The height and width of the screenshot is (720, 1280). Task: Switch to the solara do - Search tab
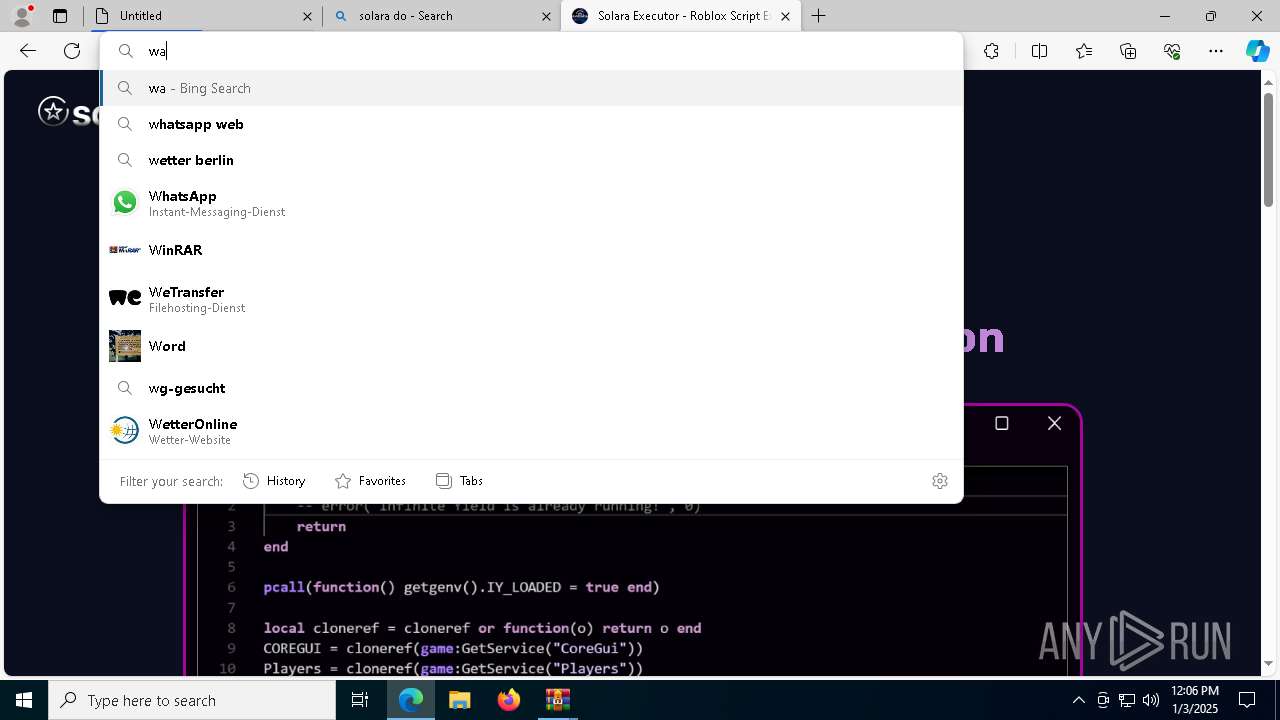[x=441, y=16]
